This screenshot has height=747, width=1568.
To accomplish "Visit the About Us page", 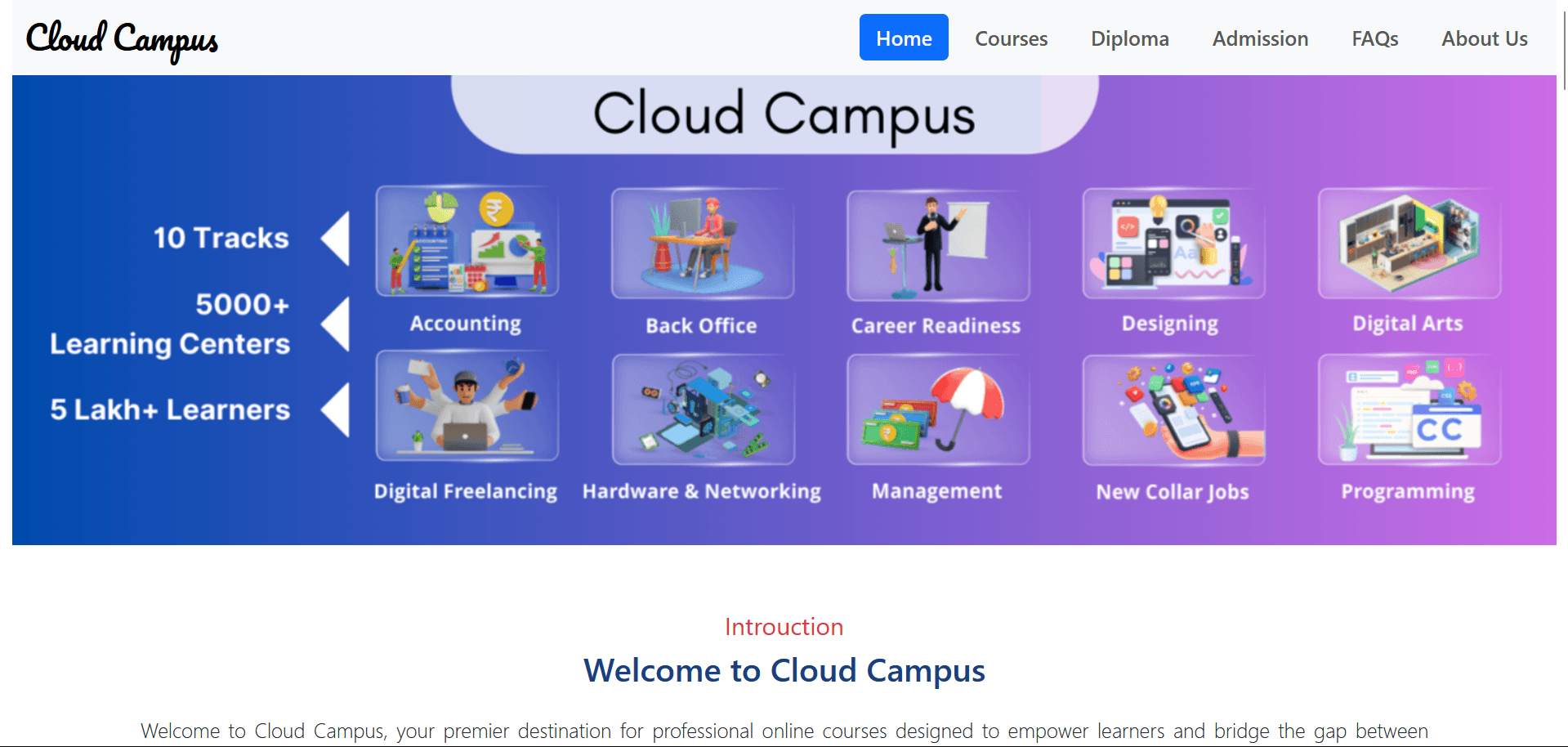I will point(1484,38).
